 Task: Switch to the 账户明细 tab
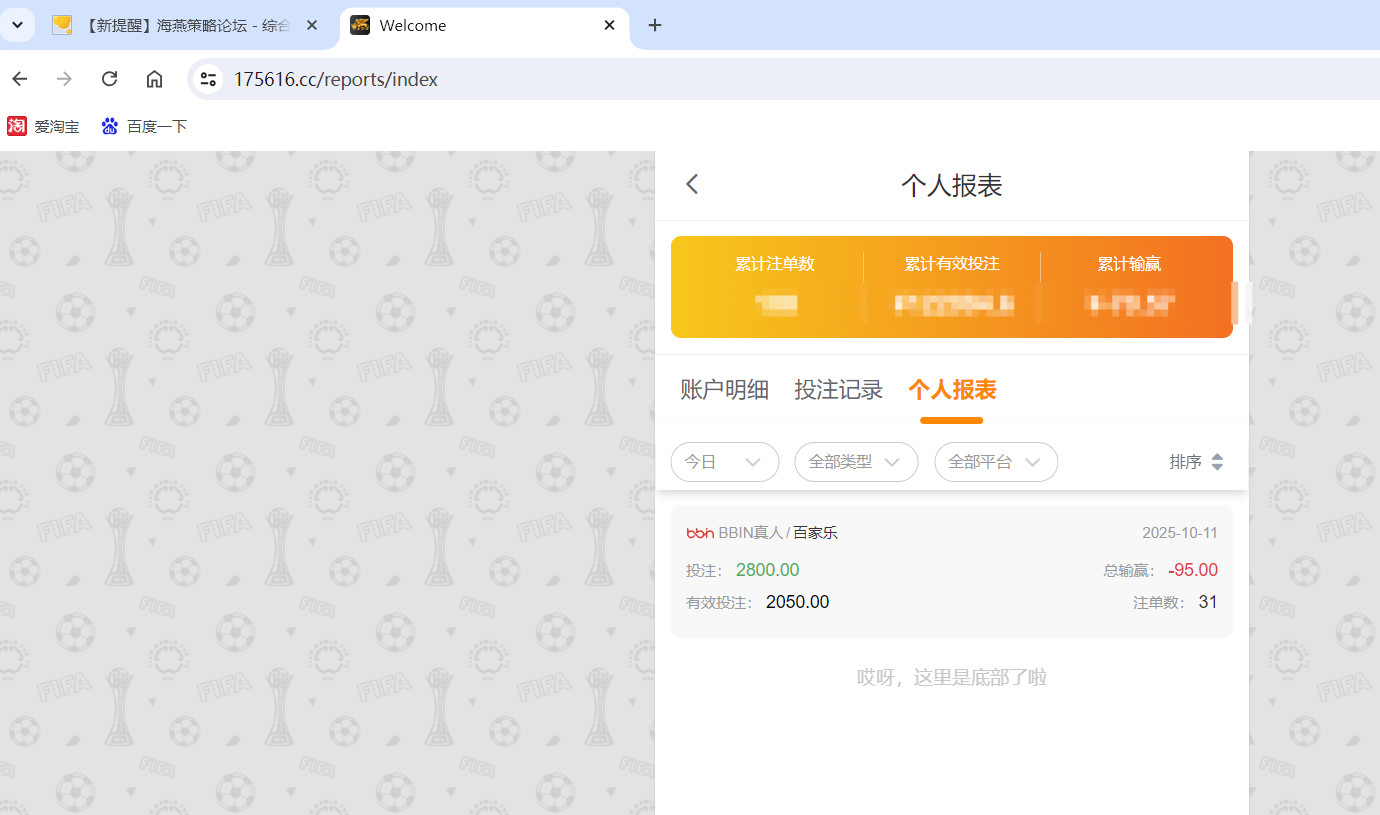click(x=724, y=389)
